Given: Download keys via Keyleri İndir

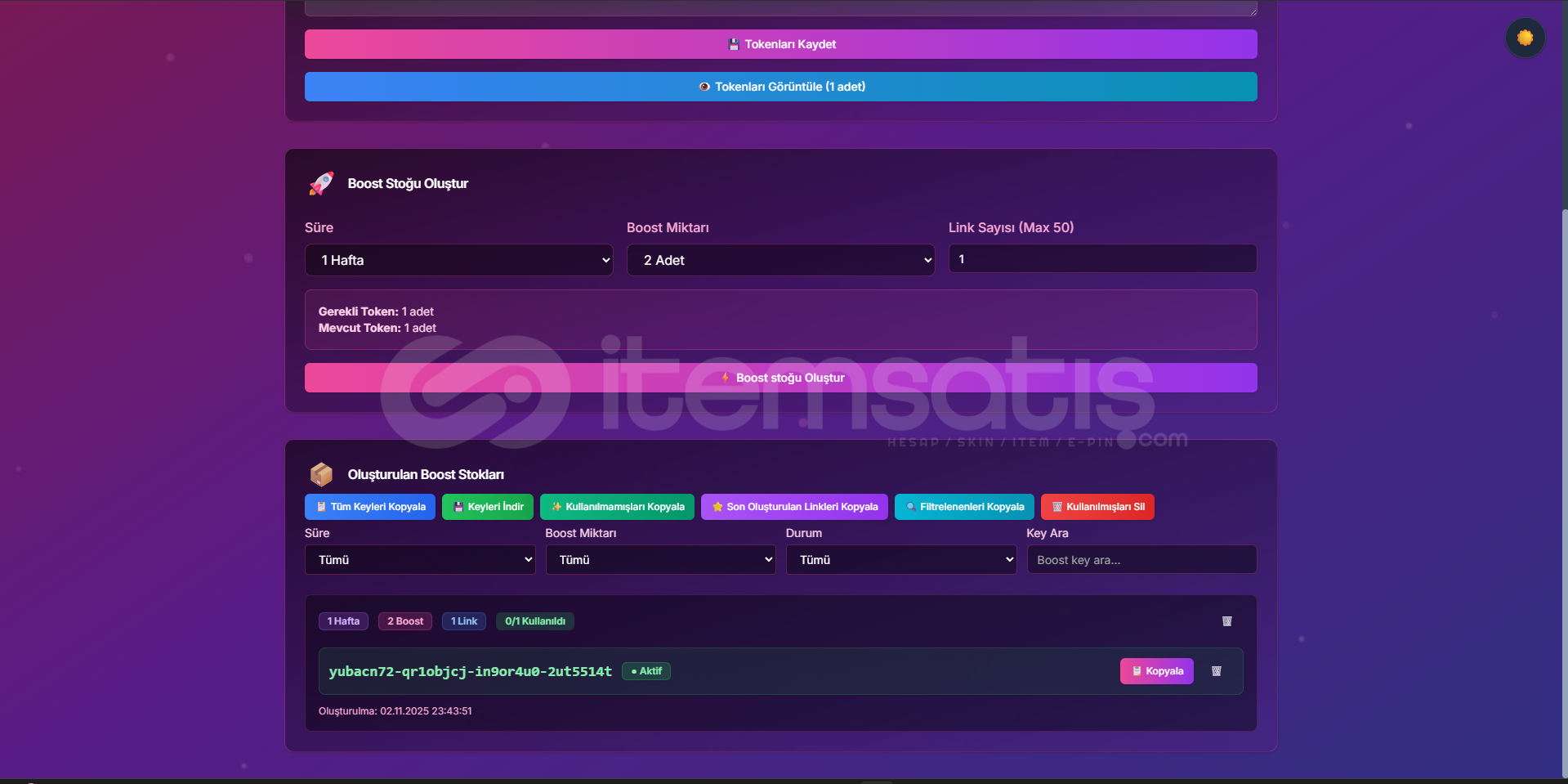Looking at the screenshot, I should tap(488, 507).
